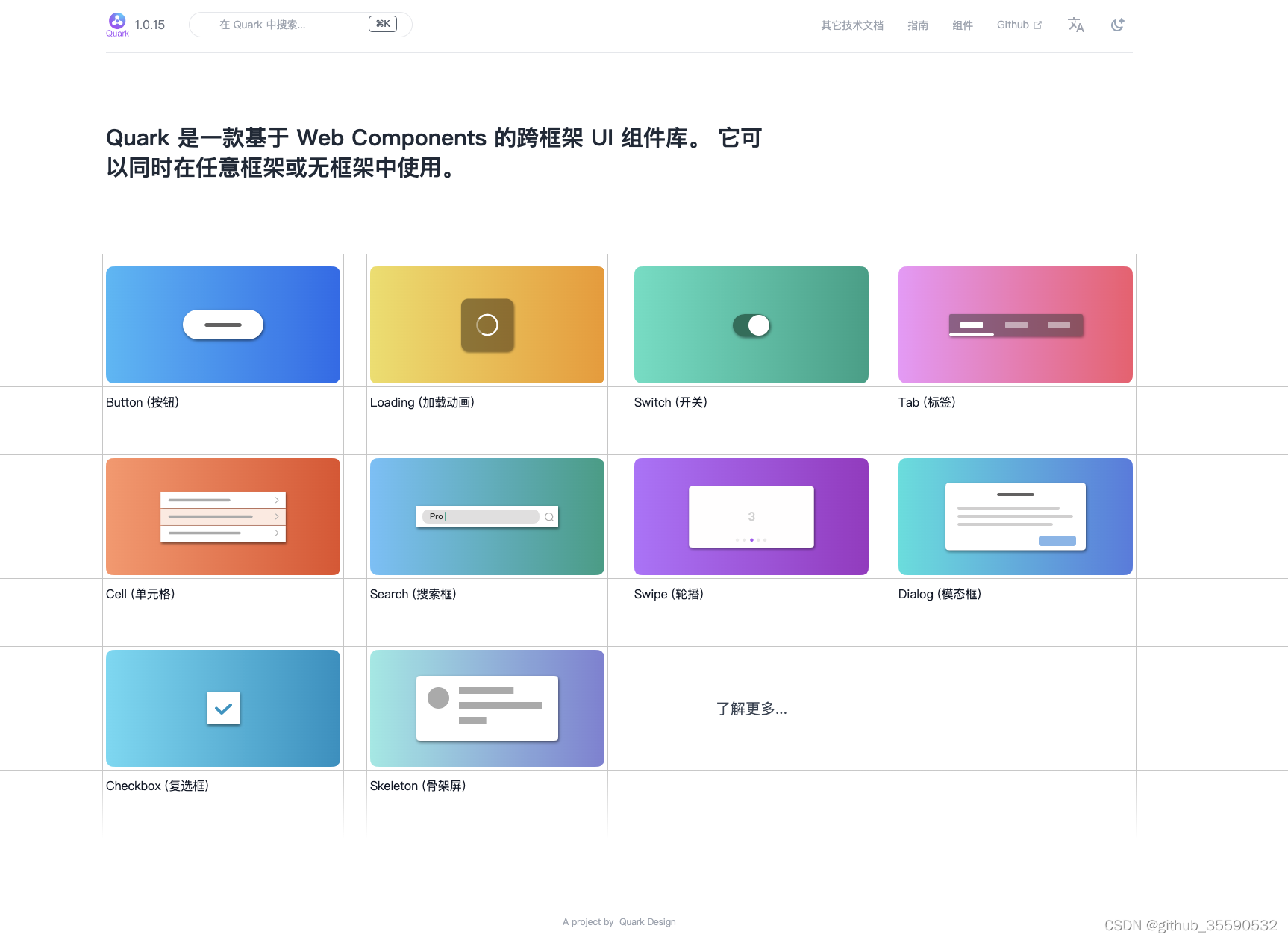Open the Loading component preview card

click(487, 325)
